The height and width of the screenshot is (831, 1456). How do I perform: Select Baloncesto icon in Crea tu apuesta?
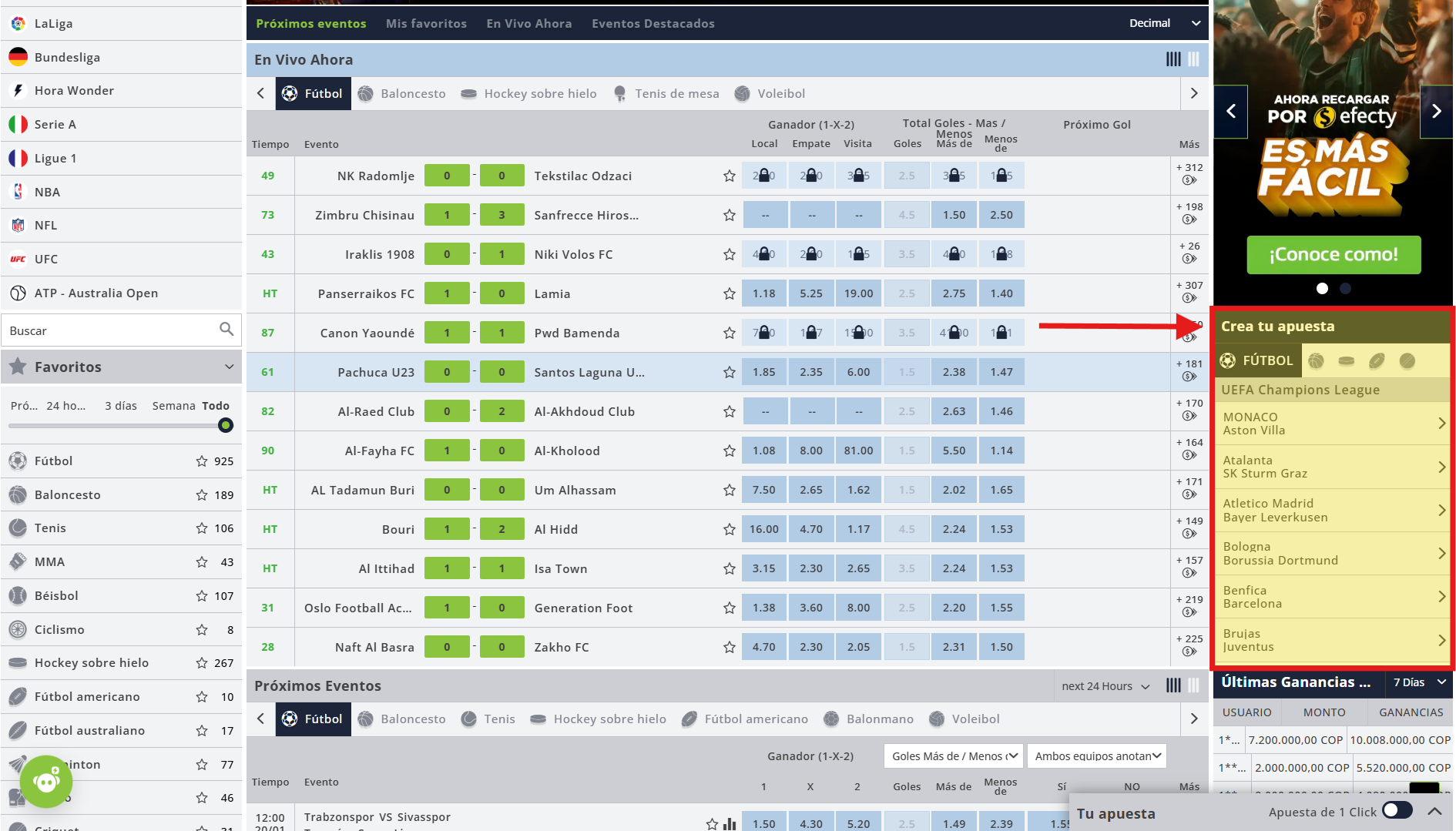click(1316, 360)
